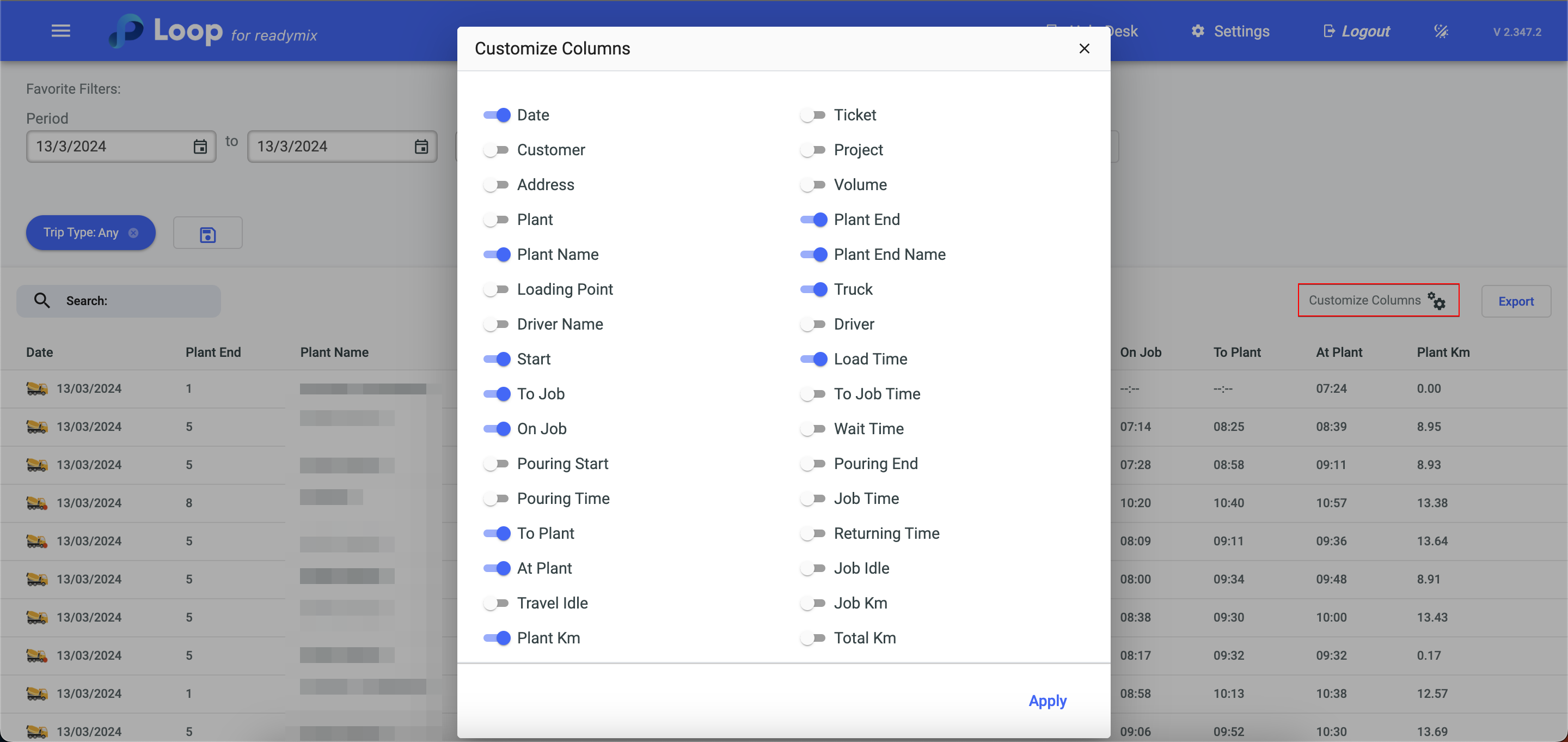The height and width of the screenshot is (742, 1568).
Task: Open the hamburger navigation menu
Action: click(61, 31)
